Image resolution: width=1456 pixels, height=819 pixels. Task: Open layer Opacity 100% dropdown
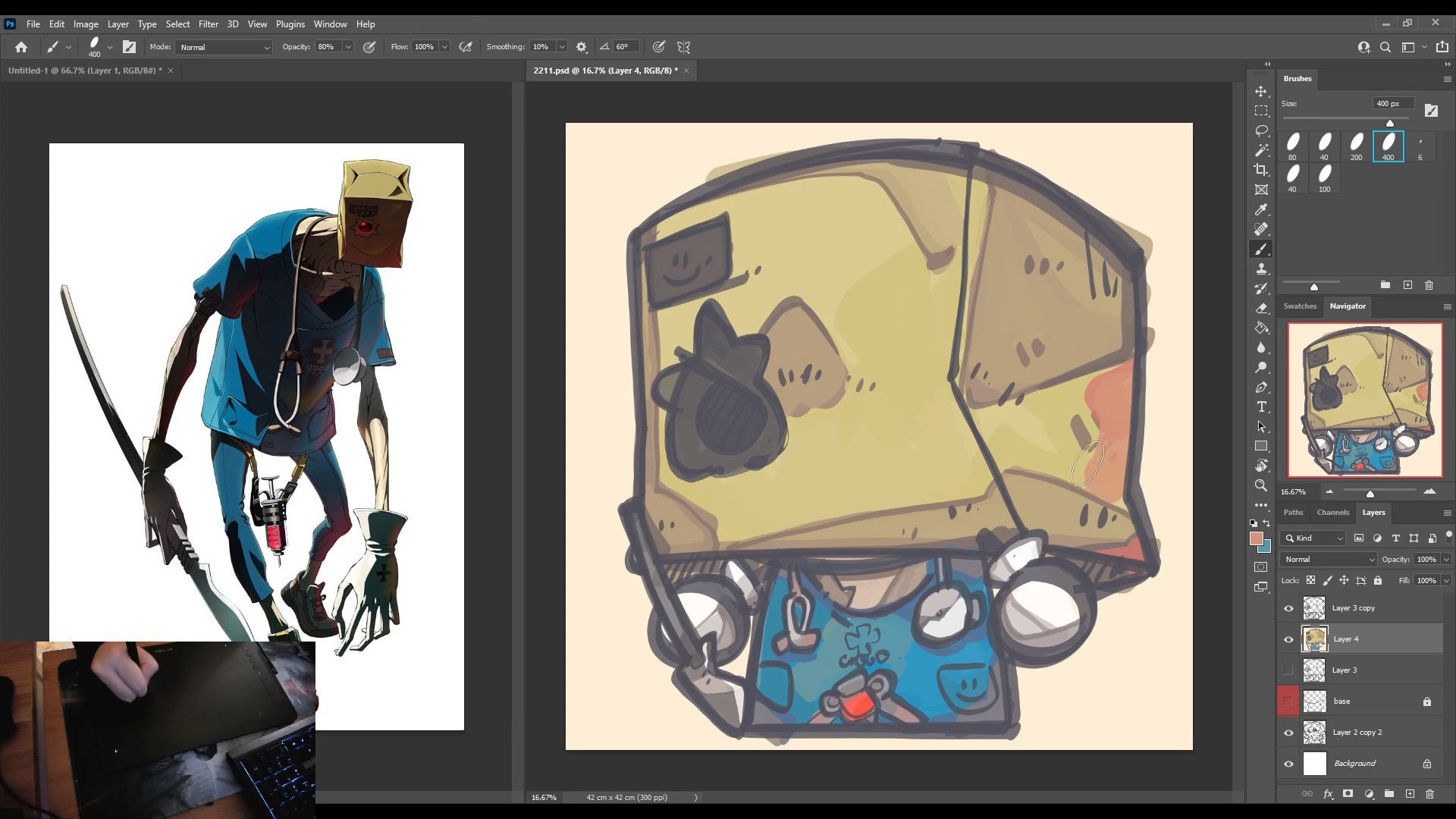(x=1446, y=559)
